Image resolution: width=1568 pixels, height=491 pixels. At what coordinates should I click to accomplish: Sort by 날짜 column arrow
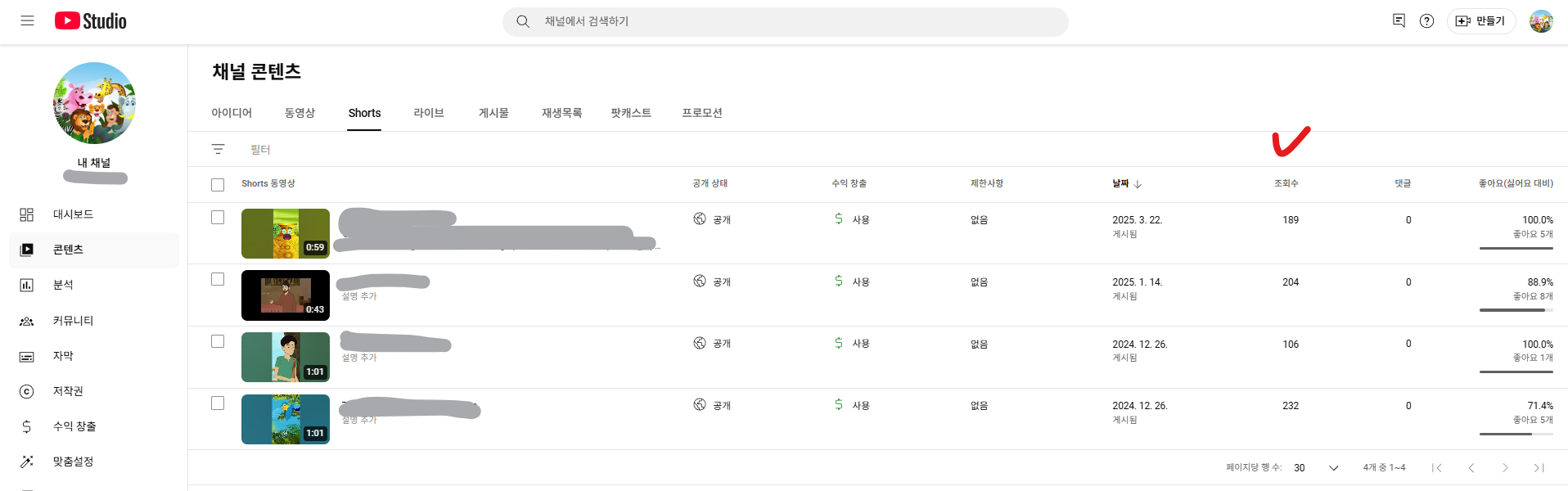point(1138,184)
